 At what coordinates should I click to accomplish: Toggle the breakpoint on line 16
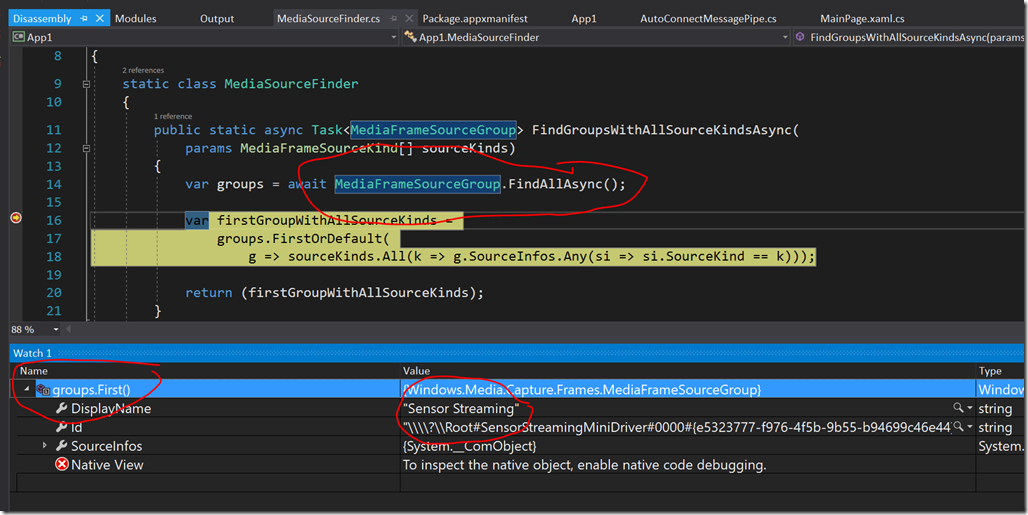(16, 218)
